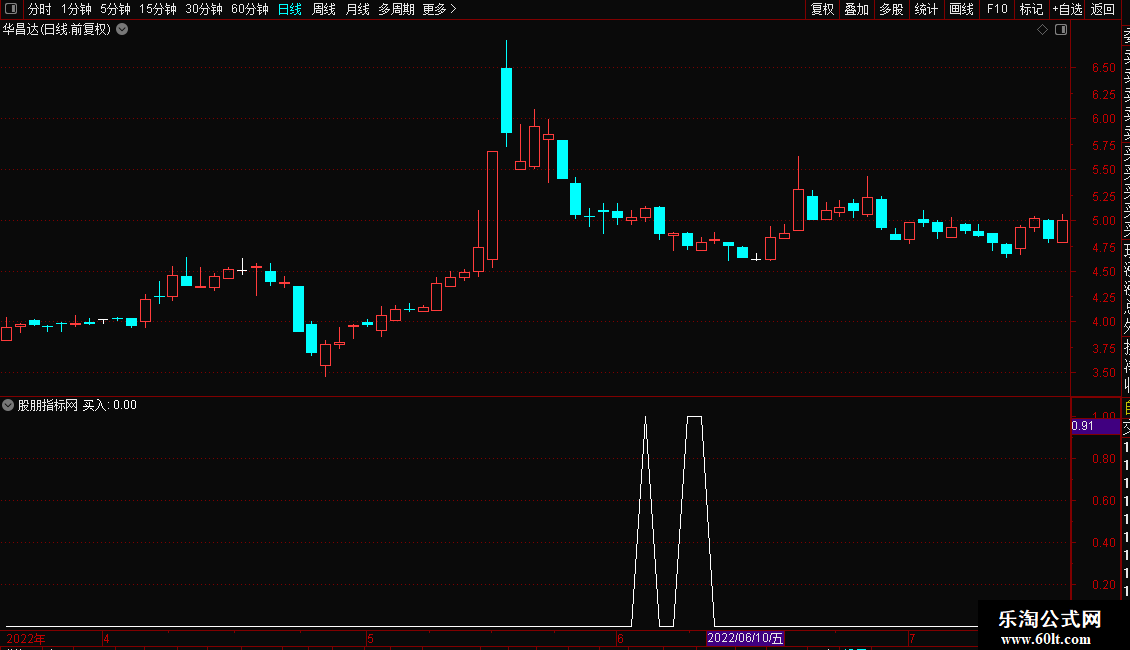Select the 5分钟 period
1130x650 pixels.
pyautogui.click(x=115, y=9)
